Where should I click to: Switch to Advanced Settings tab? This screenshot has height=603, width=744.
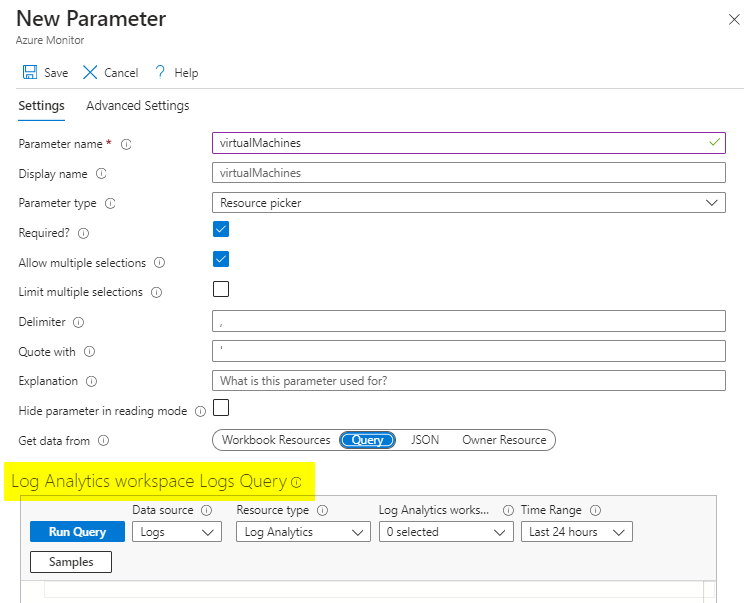[x=138, y=106]
